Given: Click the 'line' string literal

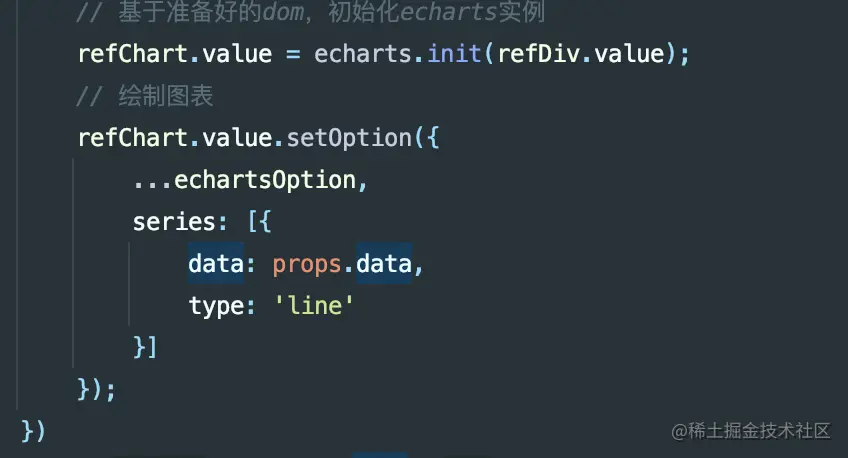Looking at the screenshot, I should [x=315, y=306].
